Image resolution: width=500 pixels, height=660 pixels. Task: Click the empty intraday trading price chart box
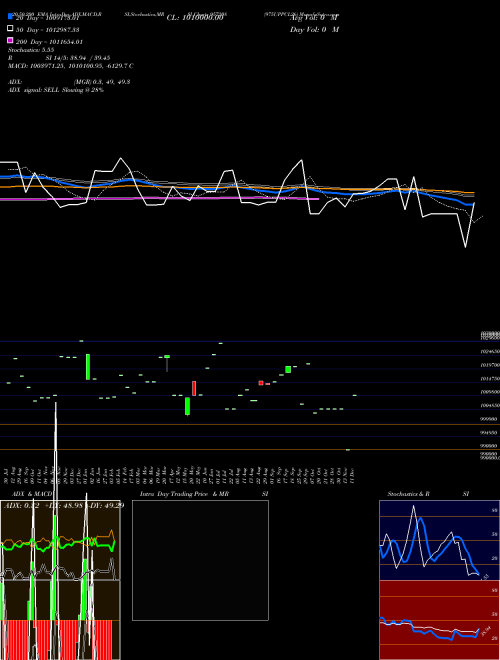[x=200, y=560]
